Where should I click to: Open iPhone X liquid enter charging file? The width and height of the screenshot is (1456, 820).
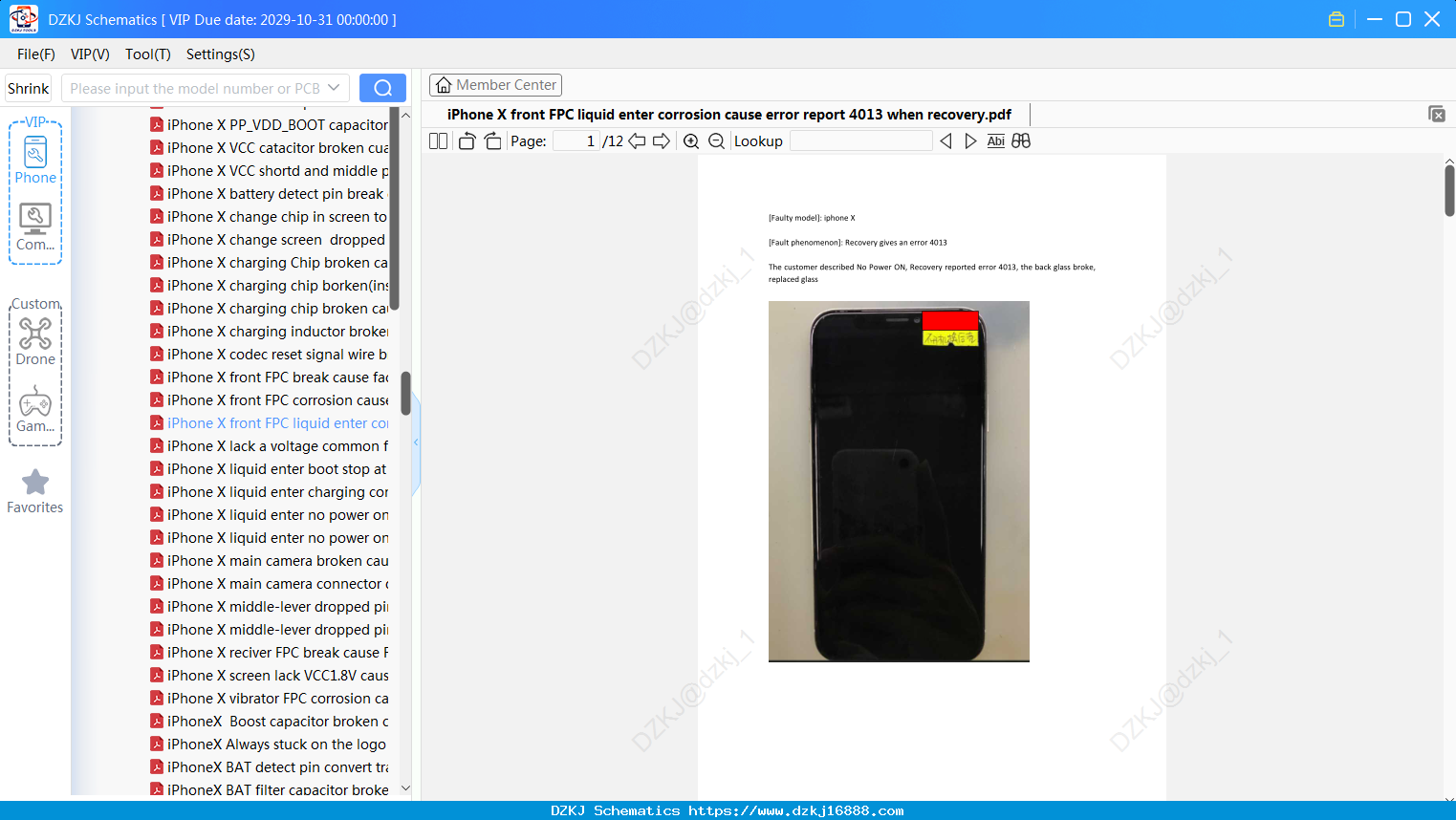270,492
